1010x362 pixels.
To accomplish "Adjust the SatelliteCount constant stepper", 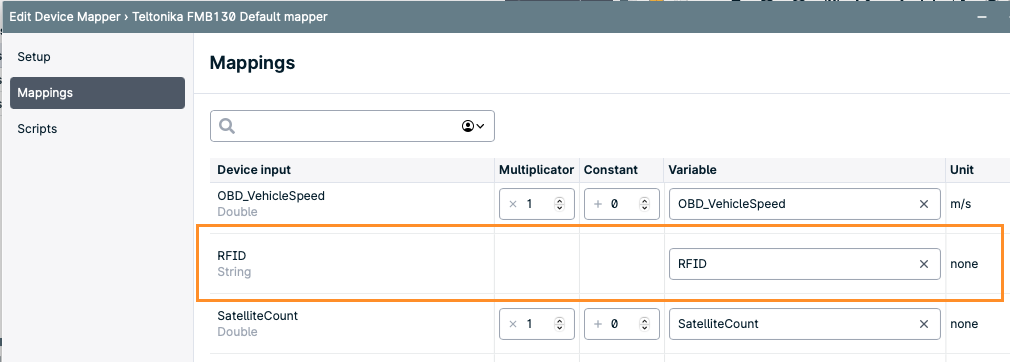I will tap(644, 324).
